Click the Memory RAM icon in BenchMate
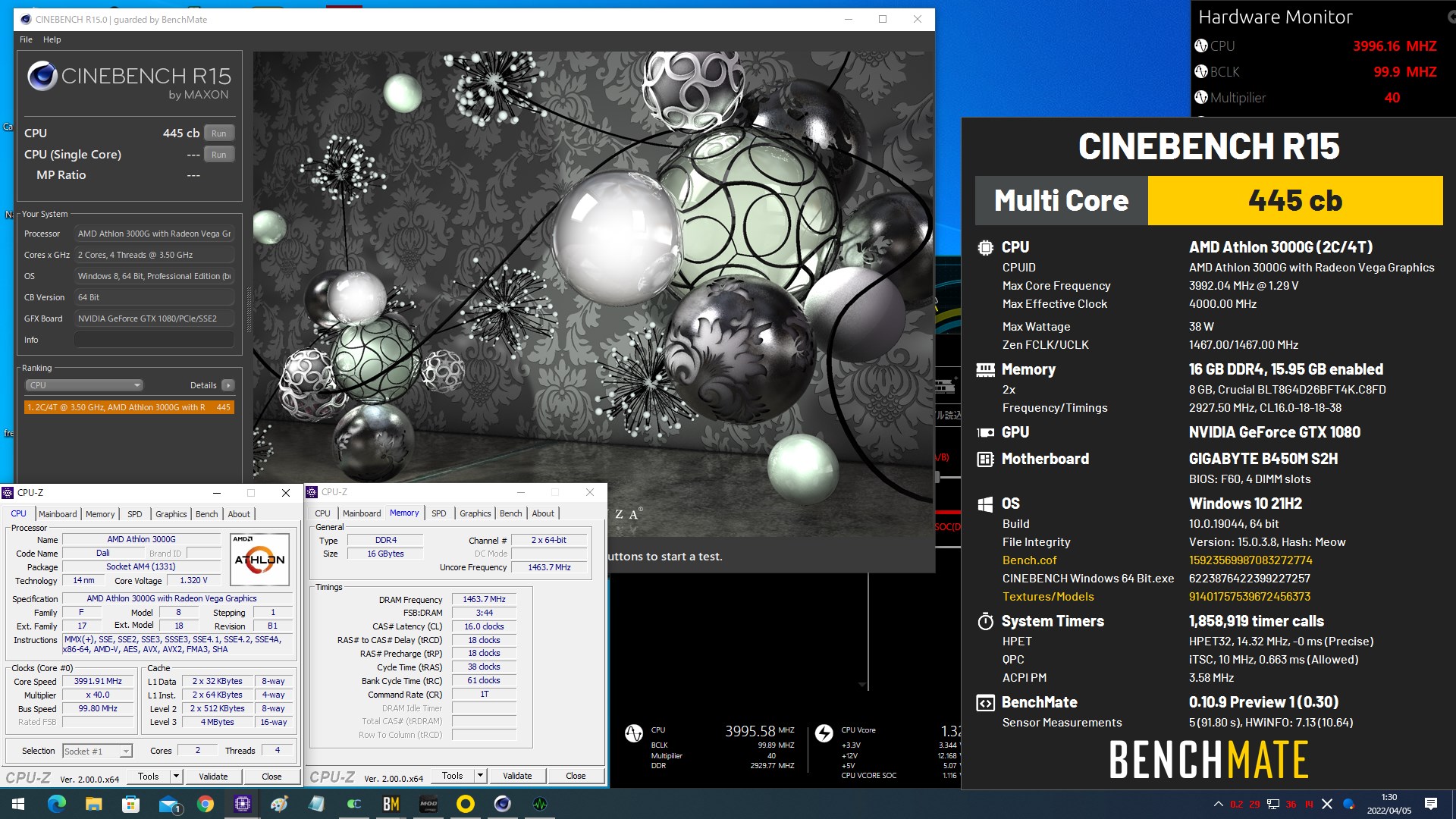 pyautogui.click(x=985, y=369)
